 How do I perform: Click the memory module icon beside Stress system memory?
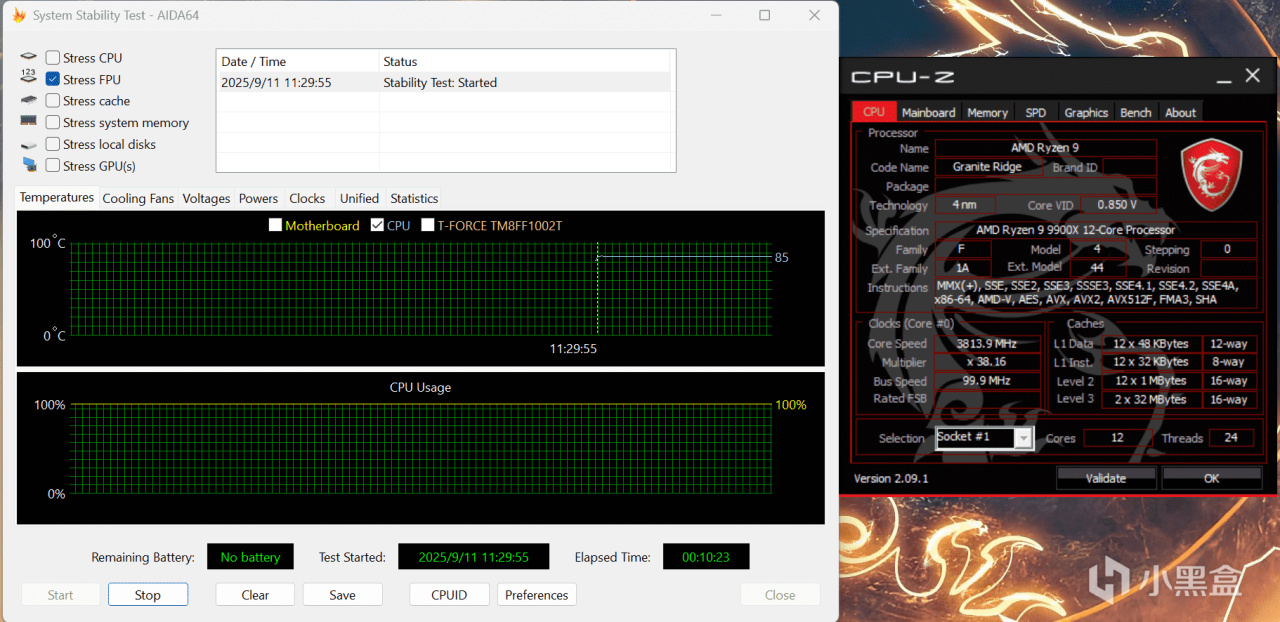click(x=28, y=122)
